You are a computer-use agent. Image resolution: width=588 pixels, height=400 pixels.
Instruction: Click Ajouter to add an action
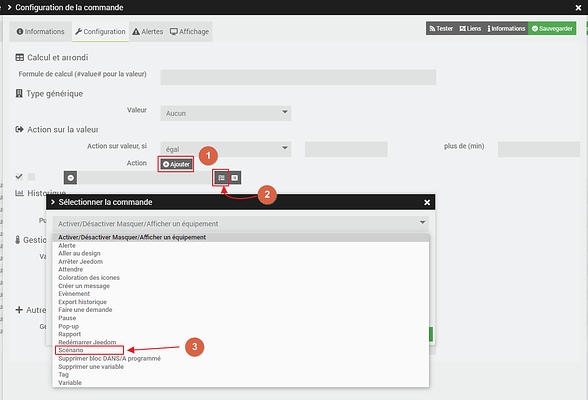coord(176,164)
